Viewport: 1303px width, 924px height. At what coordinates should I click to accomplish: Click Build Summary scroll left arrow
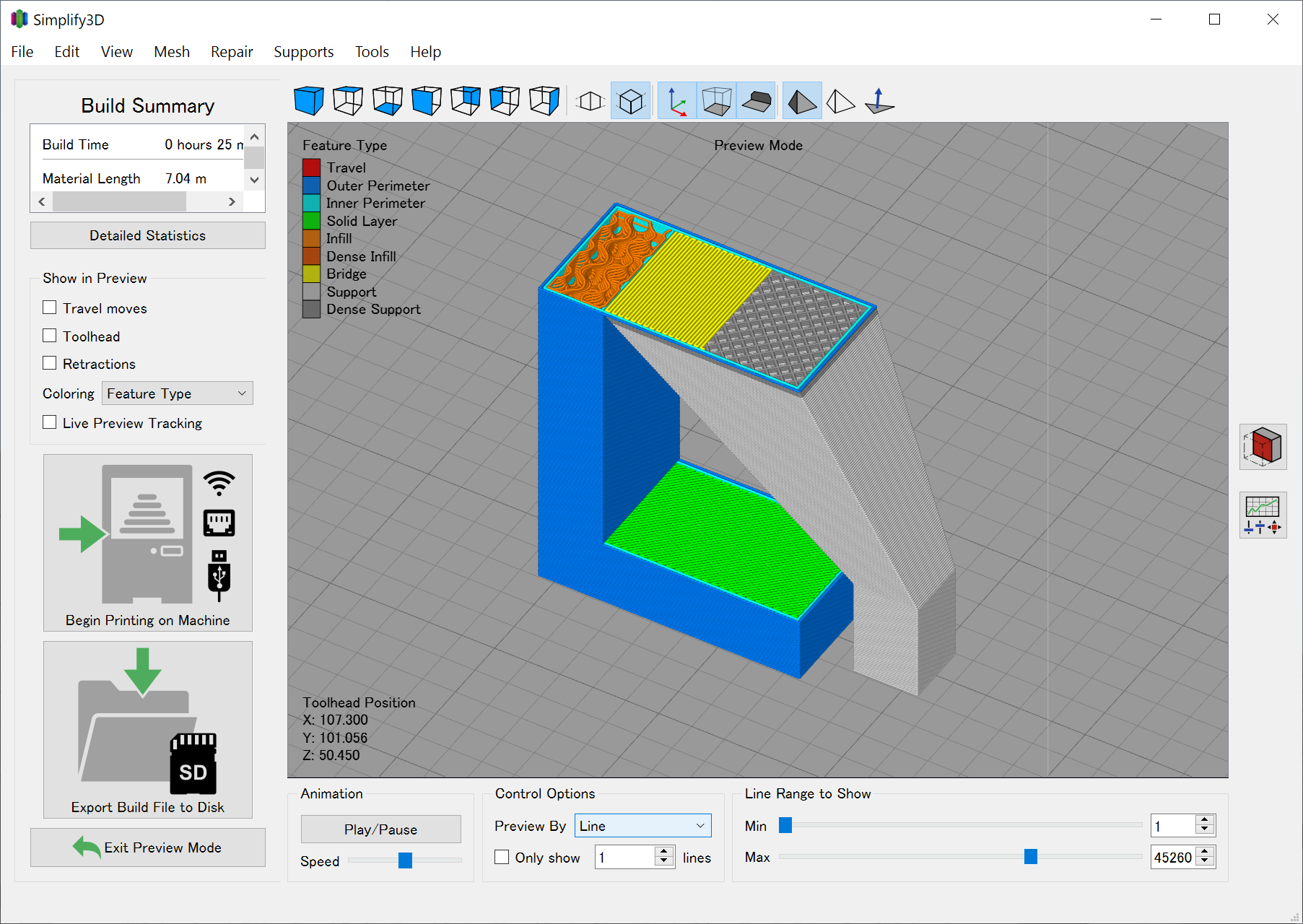[x=42, y=201]
